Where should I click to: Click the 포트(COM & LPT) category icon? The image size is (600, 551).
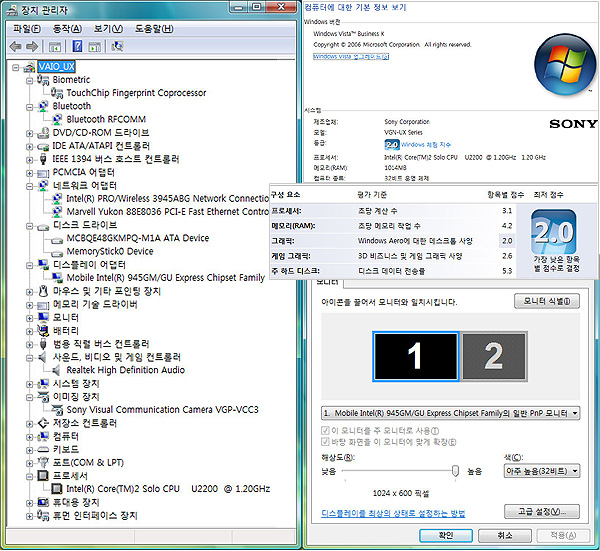click(x=43, y=463)
